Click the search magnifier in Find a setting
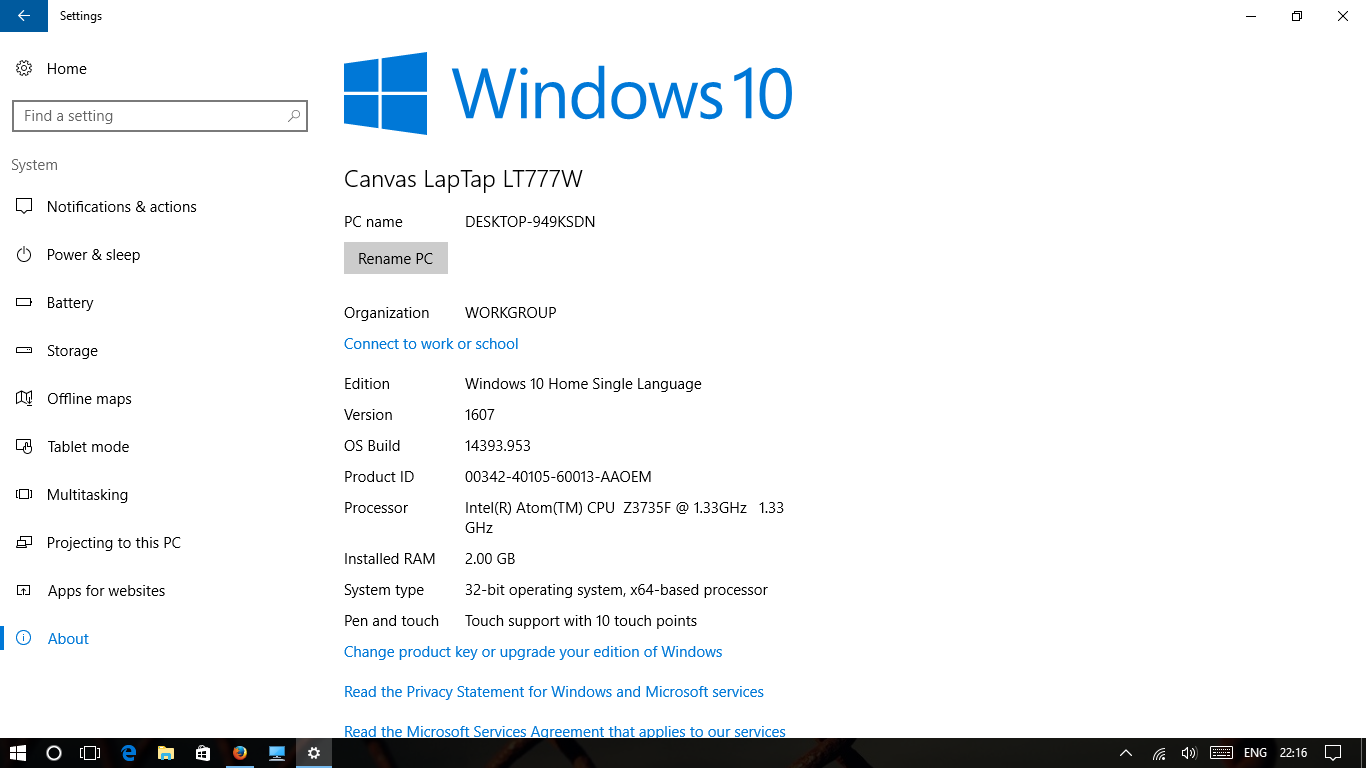1366x768 pixels. click(294, 116)
